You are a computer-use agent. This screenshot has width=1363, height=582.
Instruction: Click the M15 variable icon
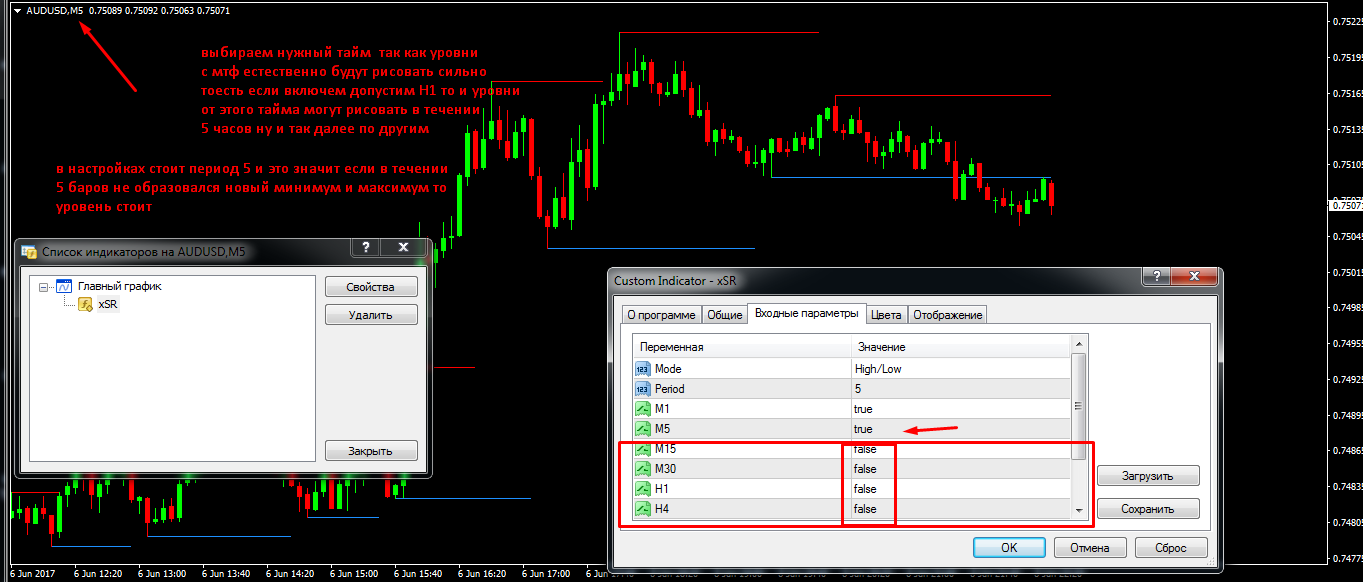642,449
